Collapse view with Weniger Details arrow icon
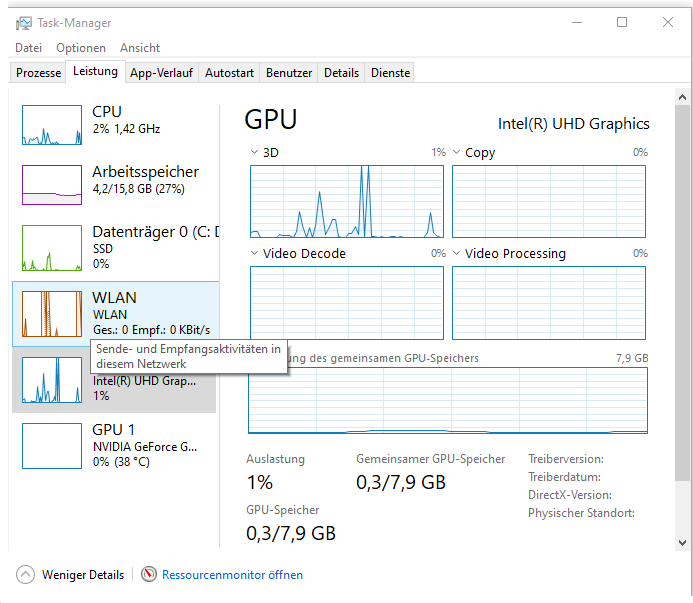This screenshot has height=603, width=693. (25, 575)
